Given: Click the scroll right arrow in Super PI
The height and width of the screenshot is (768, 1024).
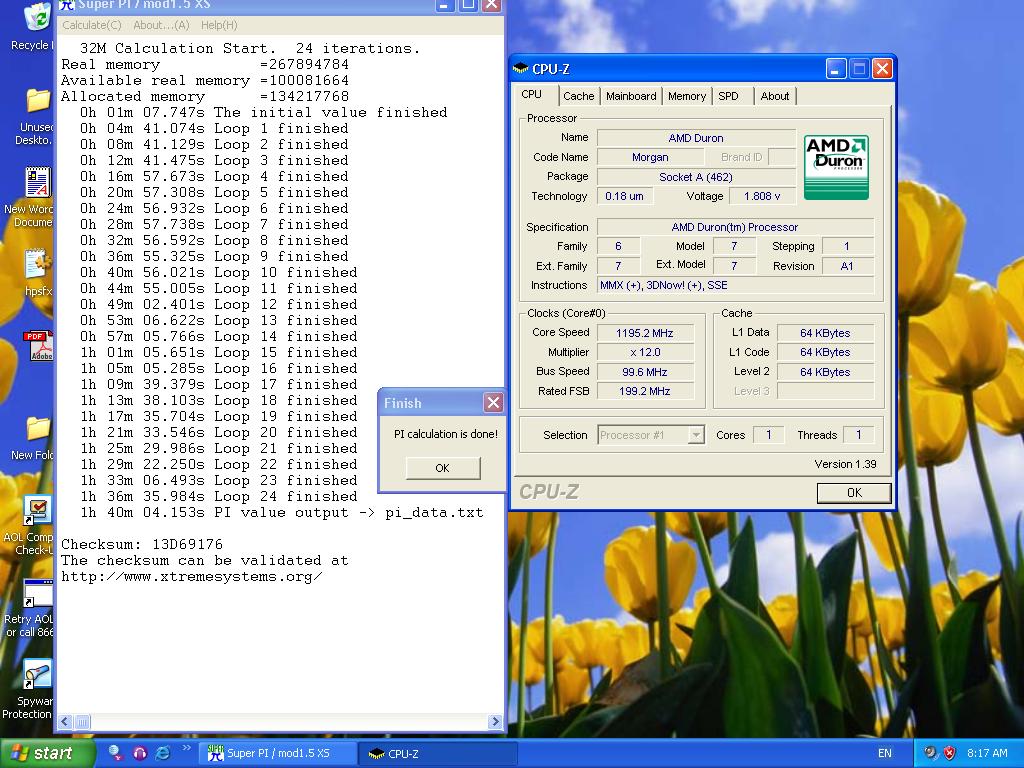Looking at the screenshot, I should click(x=495, y=722).
